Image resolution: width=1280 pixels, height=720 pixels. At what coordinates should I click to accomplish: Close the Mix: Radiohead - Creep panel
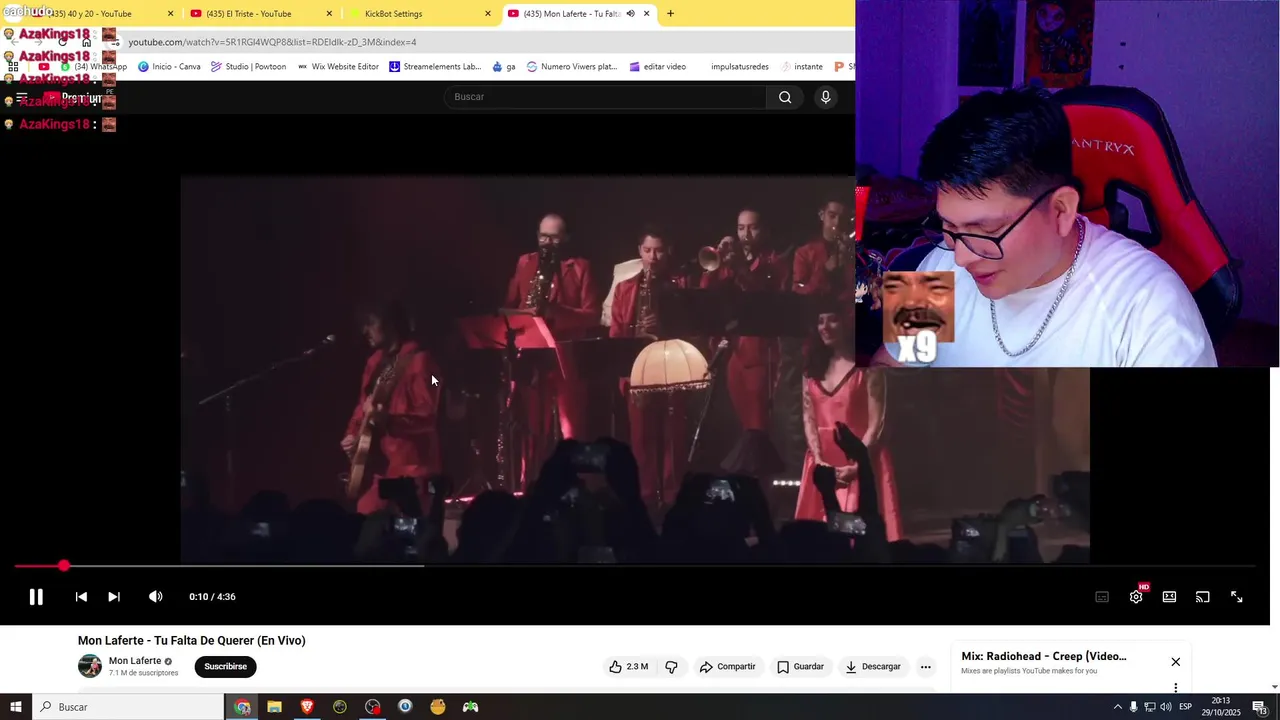1176,662
